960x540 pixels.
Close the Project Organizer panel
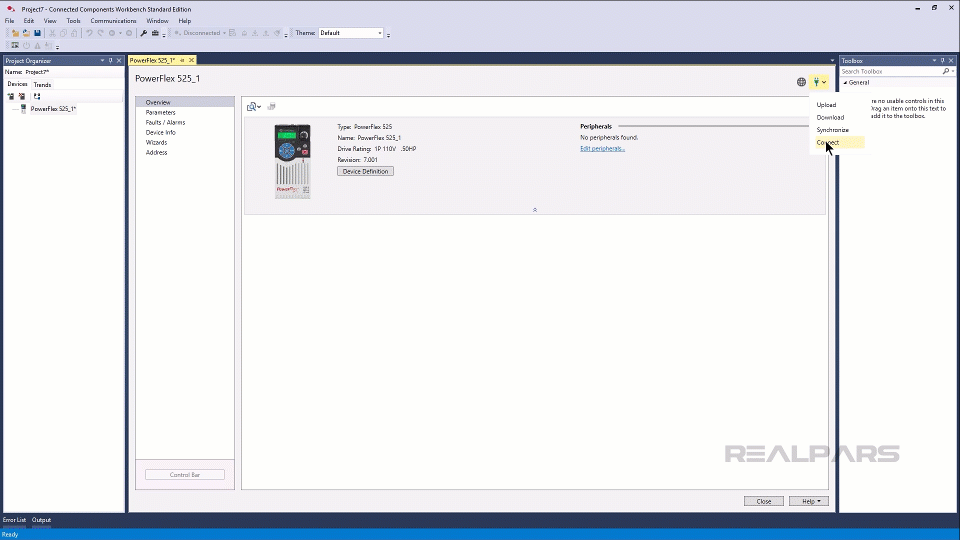point(119,61)
